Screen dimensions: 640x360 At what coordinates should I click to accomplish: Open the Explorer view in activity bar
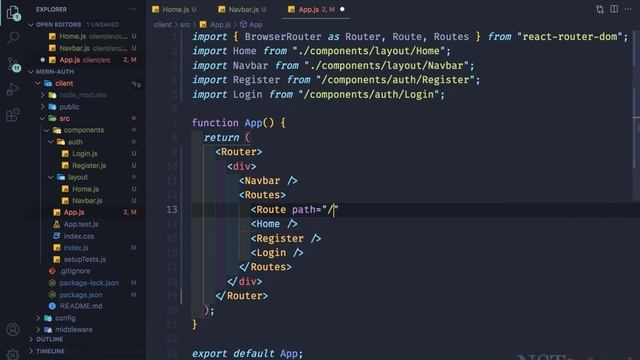(x=13, y=12)
